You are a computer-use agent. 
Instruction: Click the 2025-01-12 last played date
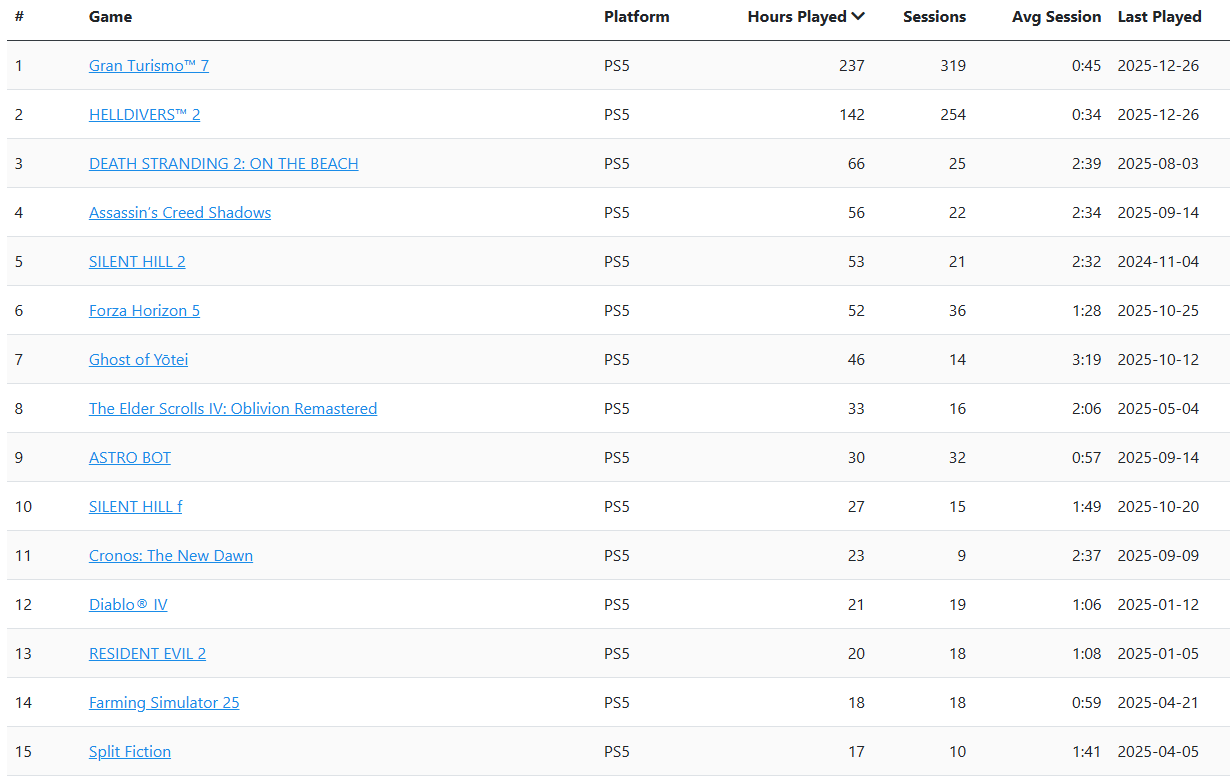(1158, 605)
